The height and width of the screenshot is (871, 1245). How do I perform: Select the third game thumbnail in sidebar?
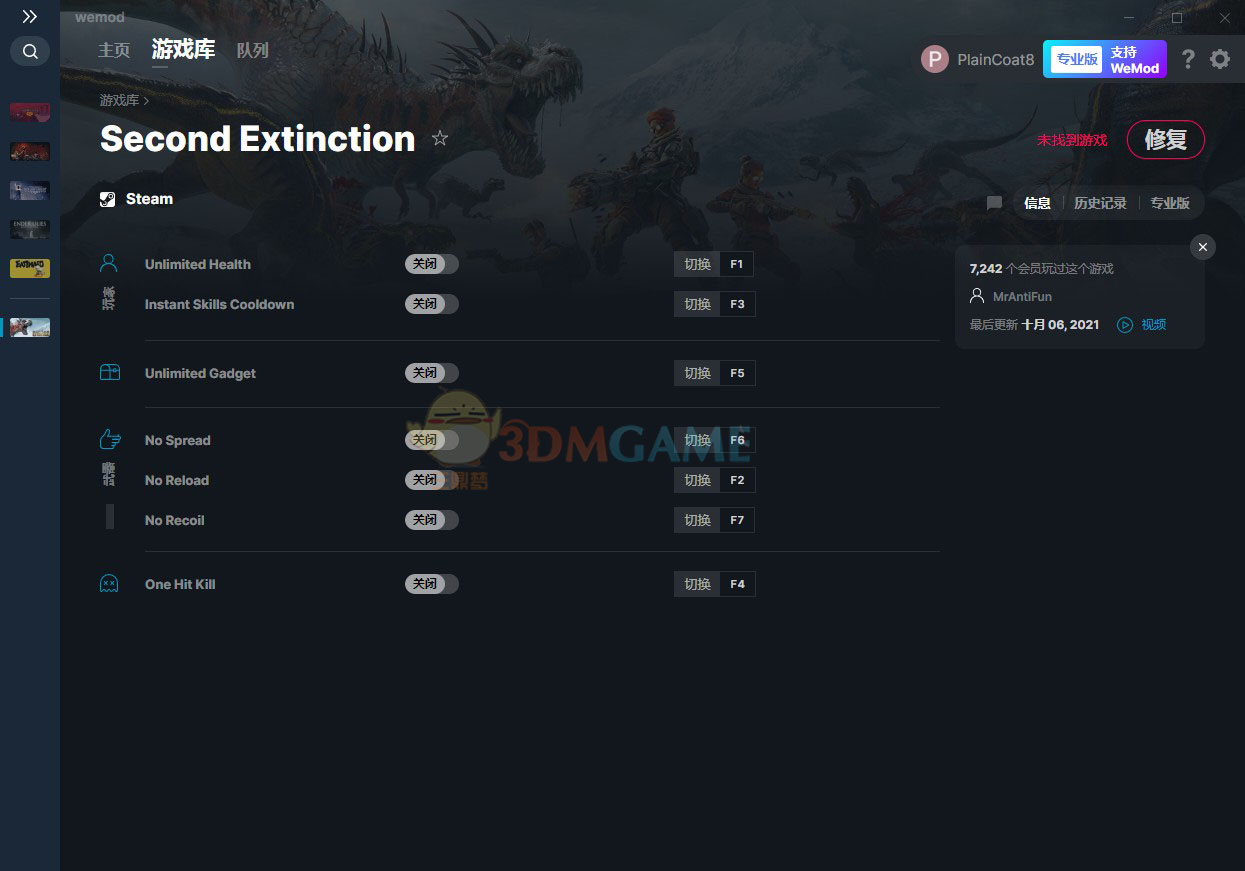(30, 190)
